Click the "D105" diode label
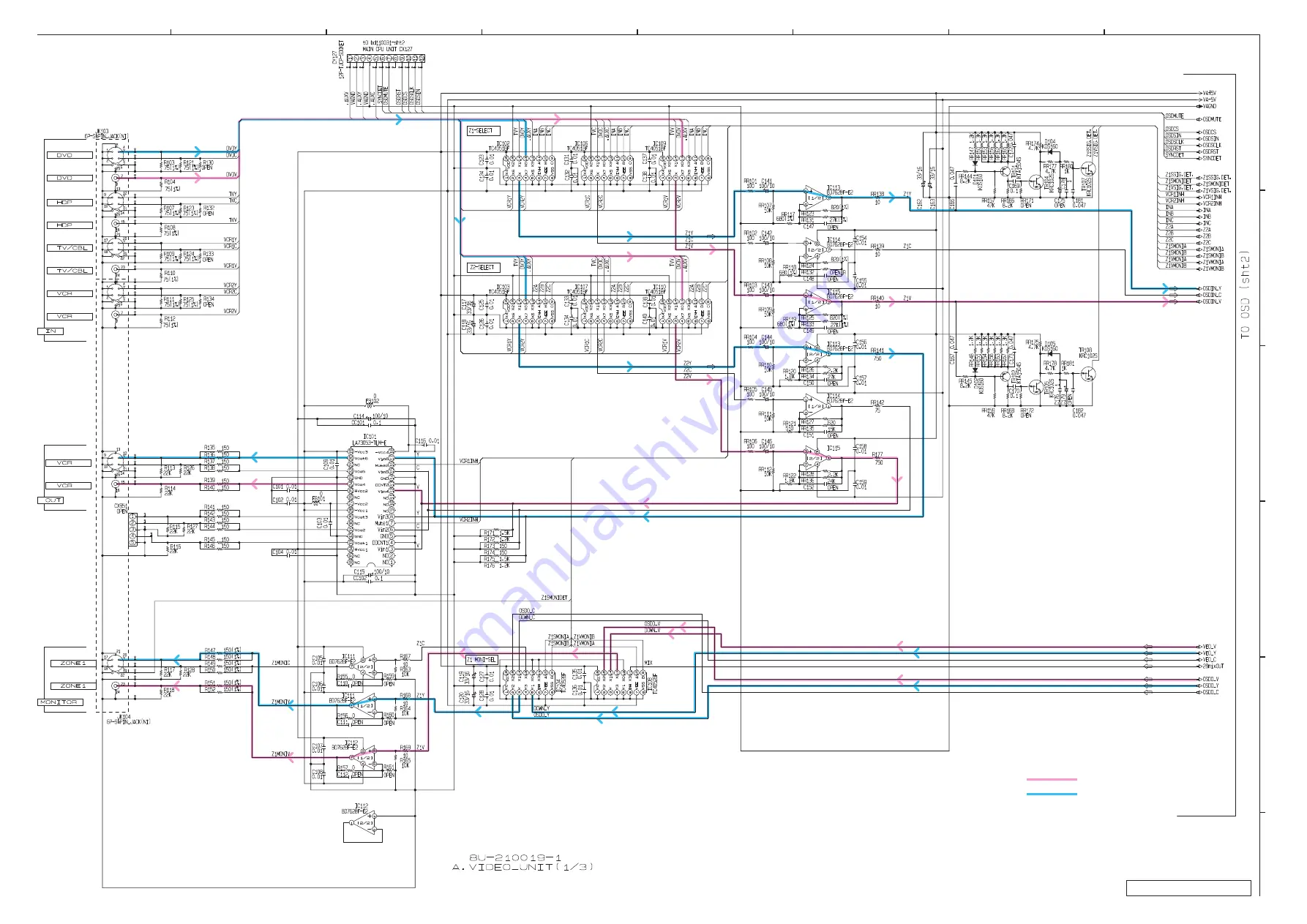 coord(1050,344)
